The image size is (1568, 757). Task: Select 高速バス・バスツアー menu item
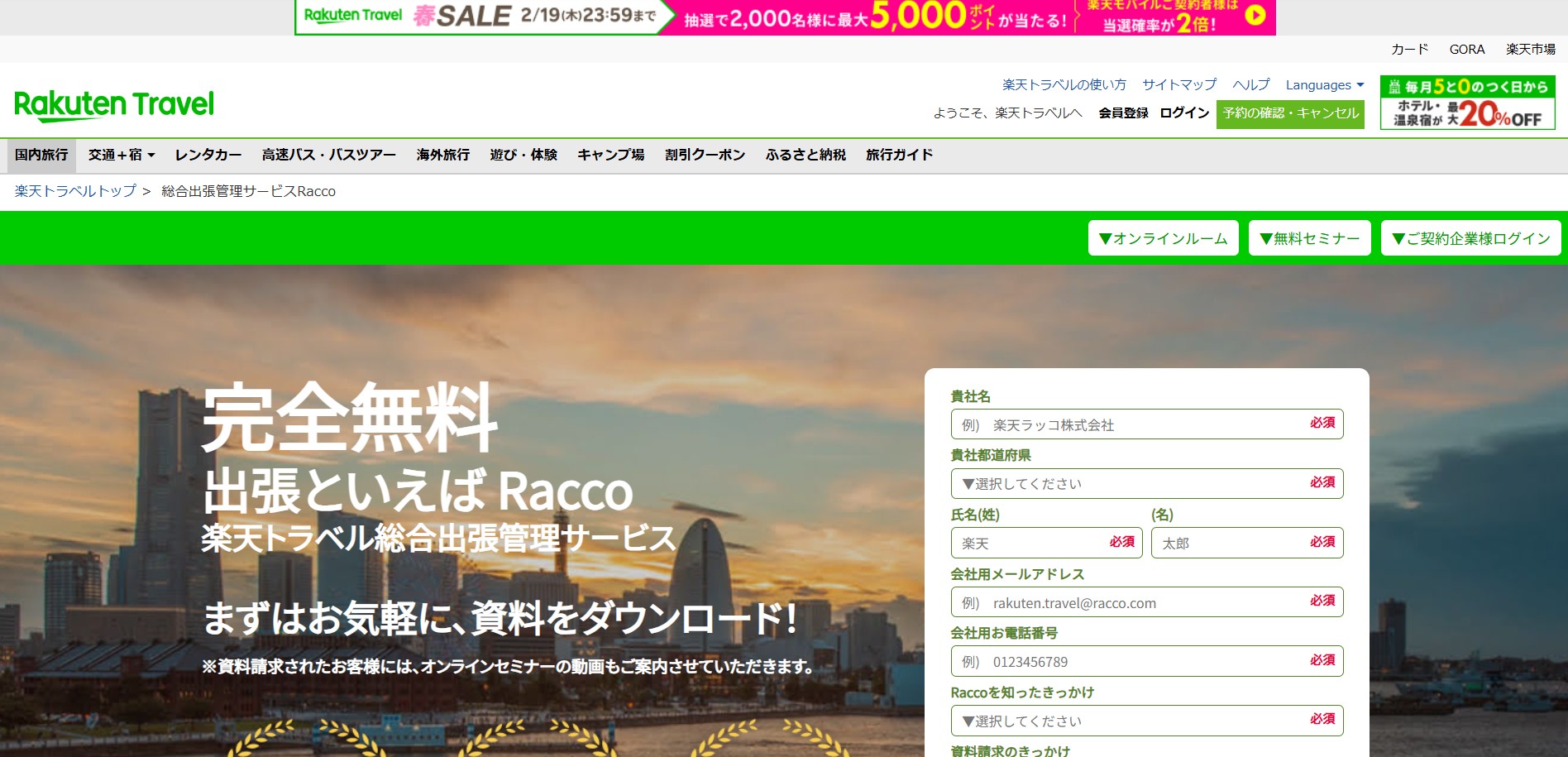pos(329,156)
